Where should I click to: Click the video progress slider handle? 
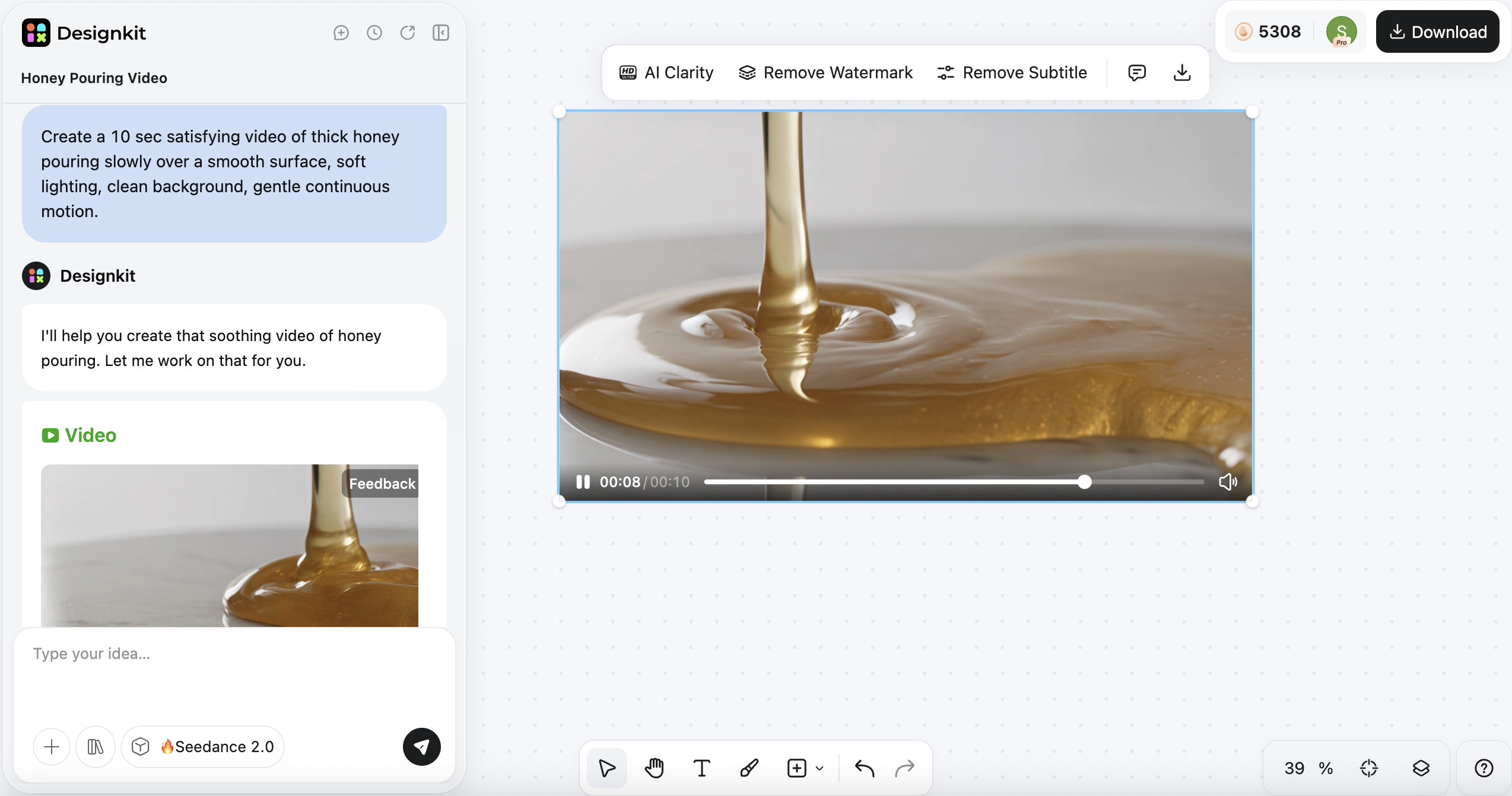click(1084, 482)
